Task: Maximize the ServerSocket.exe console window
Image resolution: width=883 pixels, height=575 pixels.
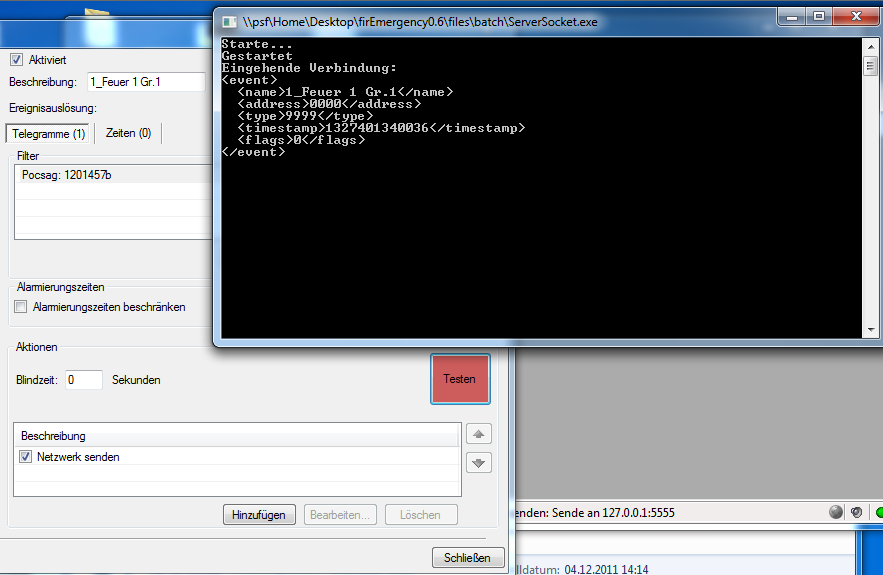Action: tap(818, 17)
